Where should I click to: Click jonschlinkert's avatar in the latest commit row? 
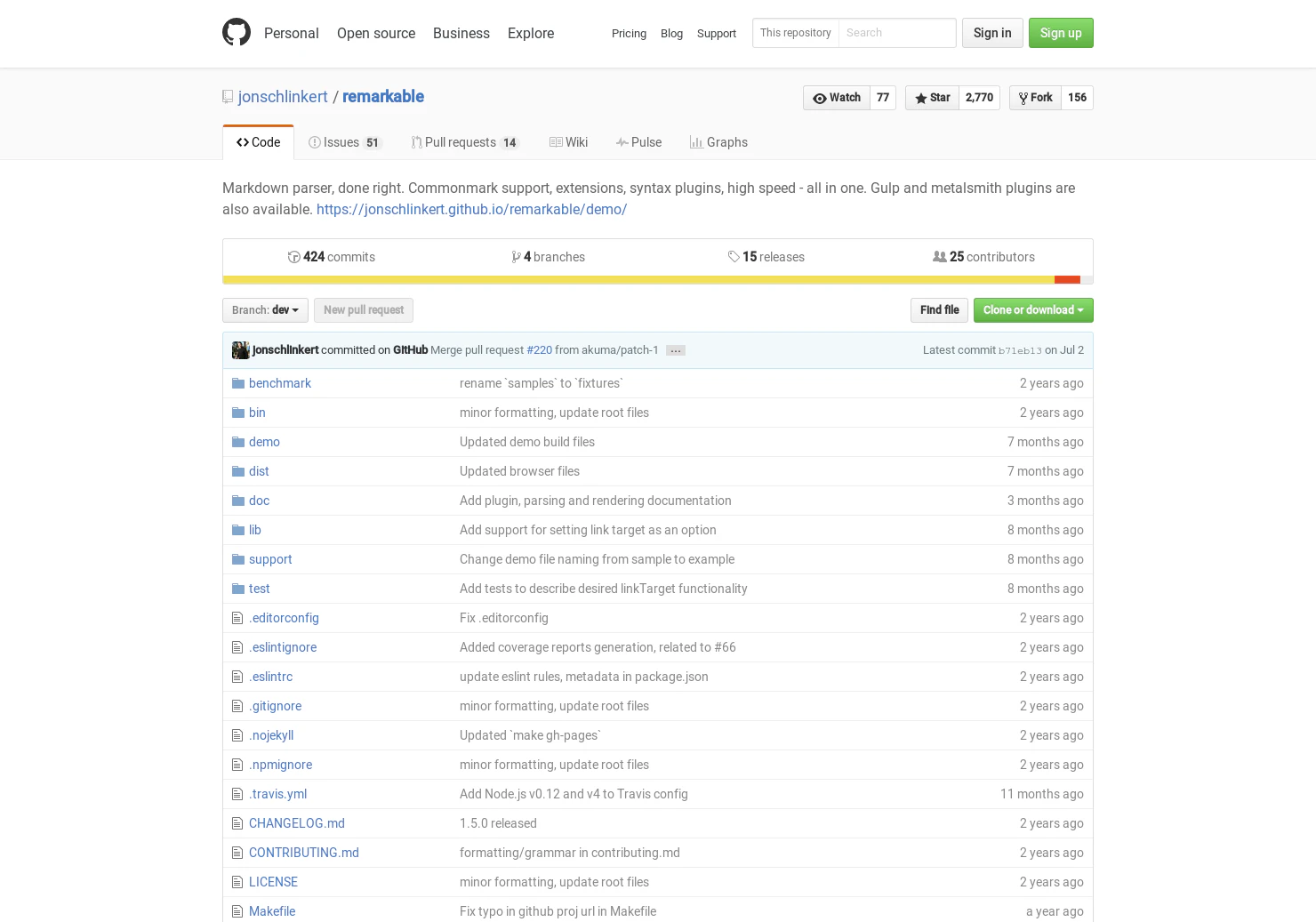tap(240, 350)
